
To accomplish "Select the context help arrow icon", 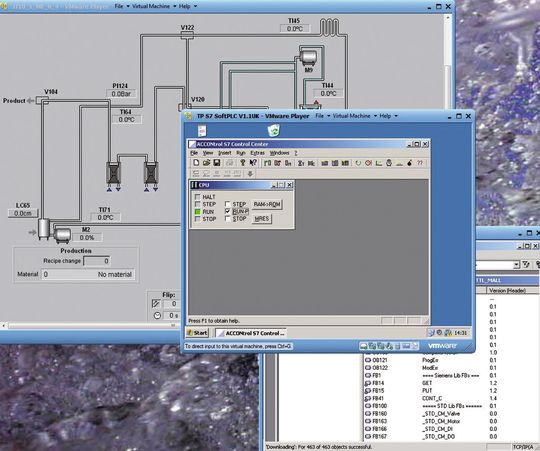I will click(x=253, y=163).
